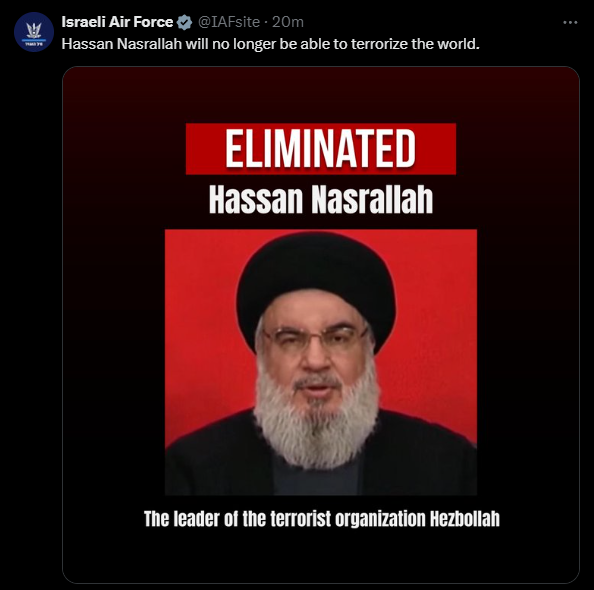Click the blue verified badge
594x590 pixels.
[x=184, y=22]
